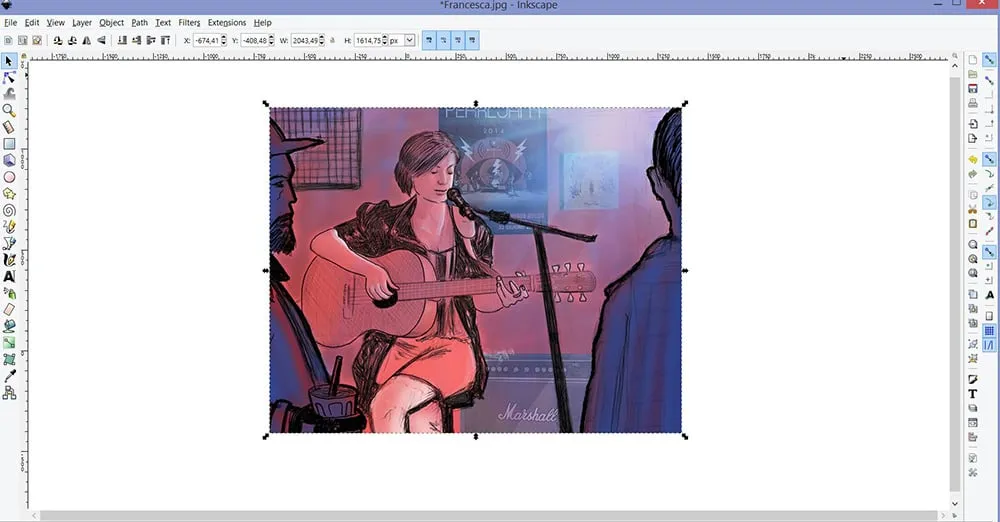
Task: Choose the Spiral tool
Action: [x=9, y=210]
